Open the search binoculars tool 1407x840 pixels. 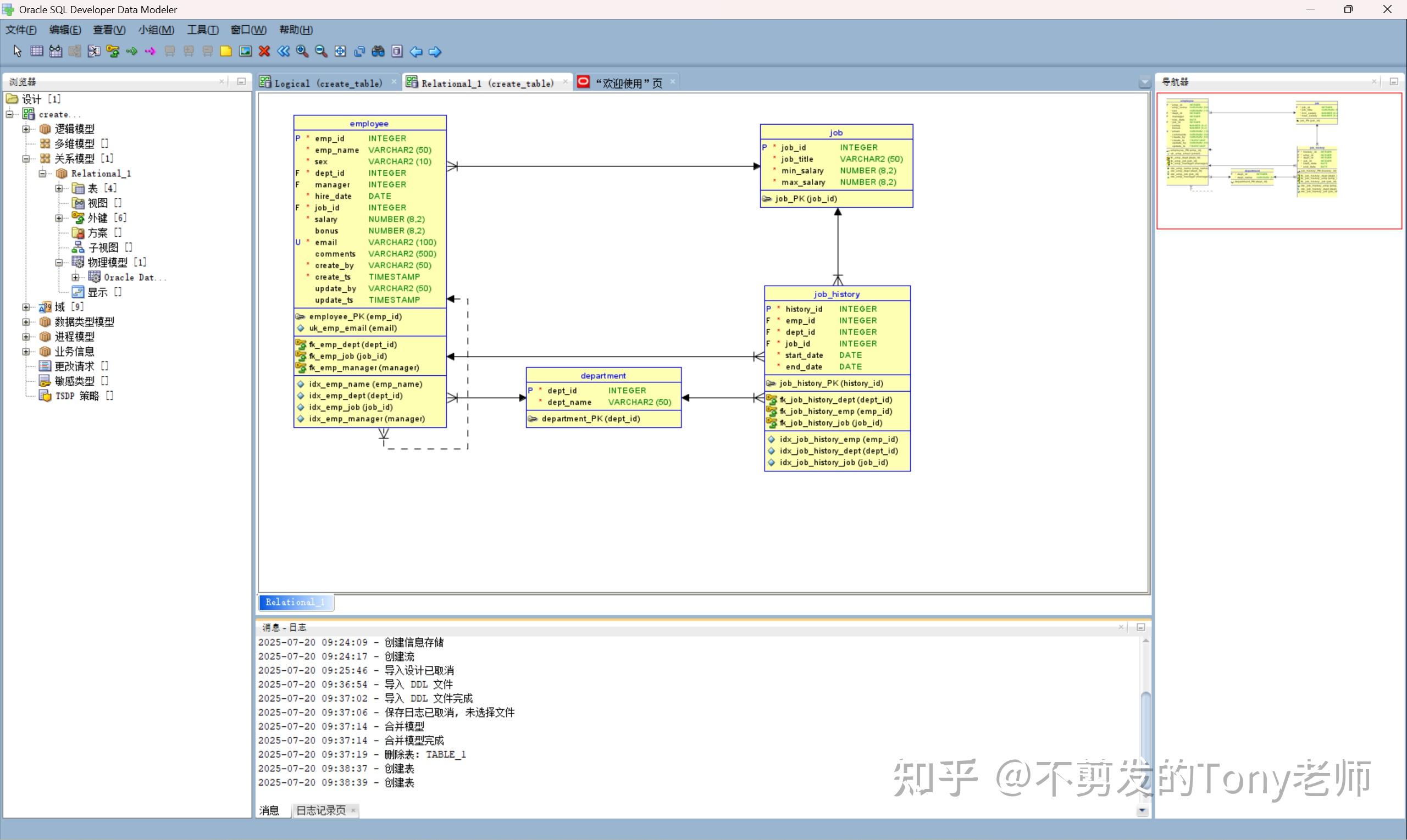pyautogui.click(x=378, y=51)
